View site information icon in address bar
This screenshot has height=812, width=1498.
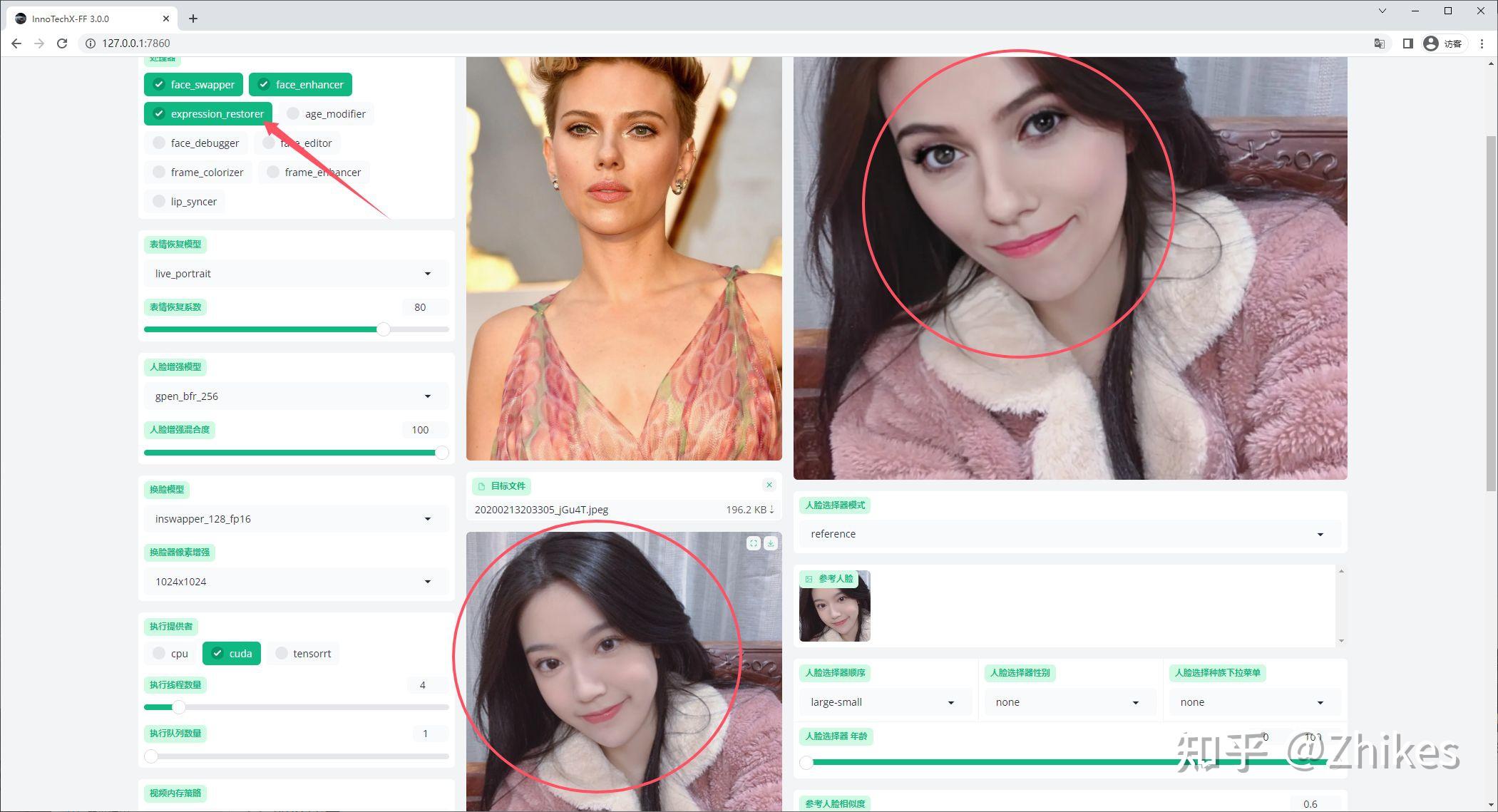click(91, 43)
